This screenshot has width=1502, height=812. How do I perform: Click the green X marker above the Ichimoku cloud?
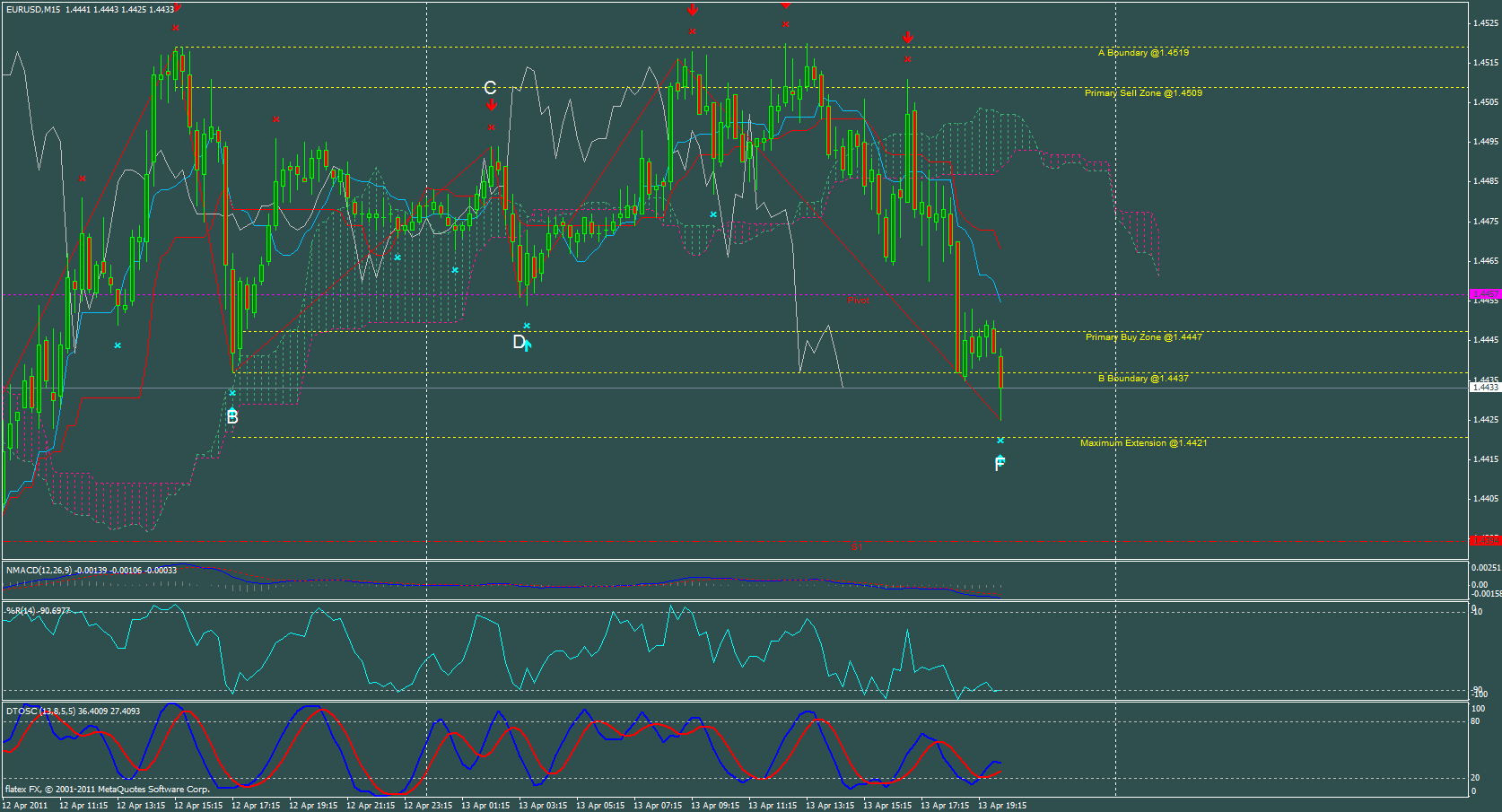(x=712, y=214)
